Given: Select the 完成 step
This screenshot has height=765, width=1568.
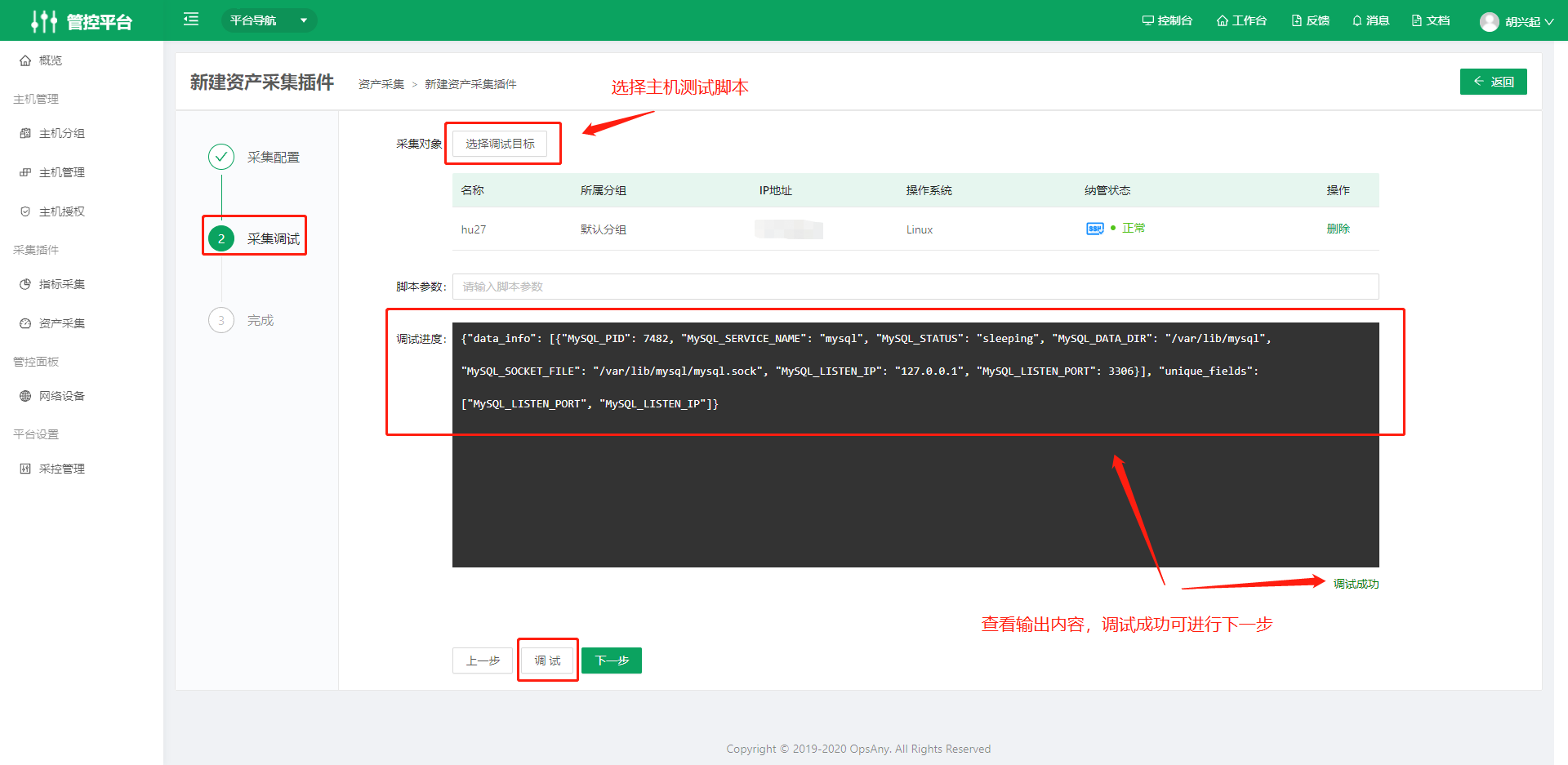Looking at the screenshot, I should pyautogui.click(x=241, y=320).
